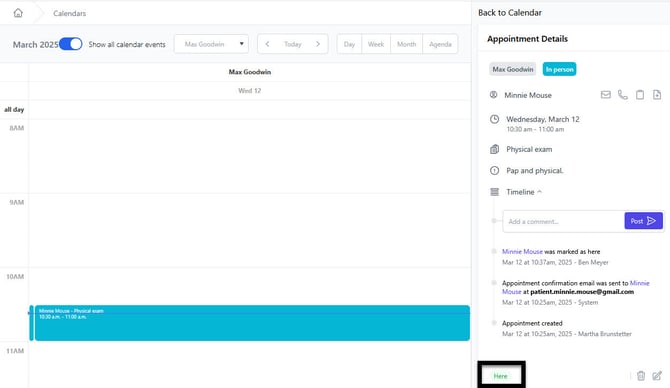
Task: Click the 'Pap and physical.' note text
Action: [x=535, y=170]
